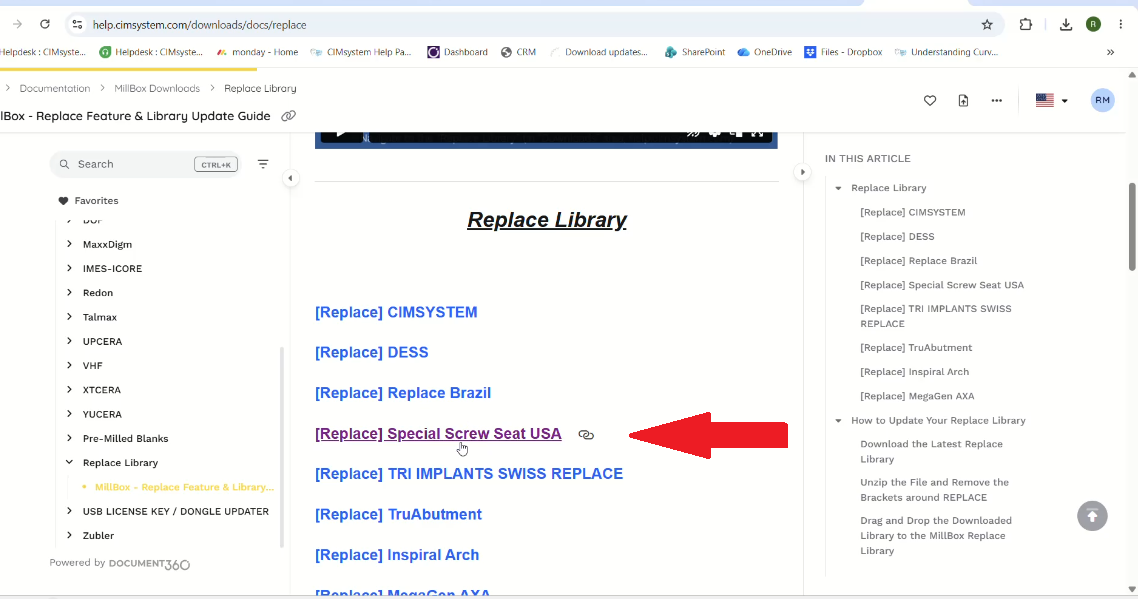Viewport: 1138px width, 599px height.
Task: Open the CRM bookmark
Action: point(518,52)
